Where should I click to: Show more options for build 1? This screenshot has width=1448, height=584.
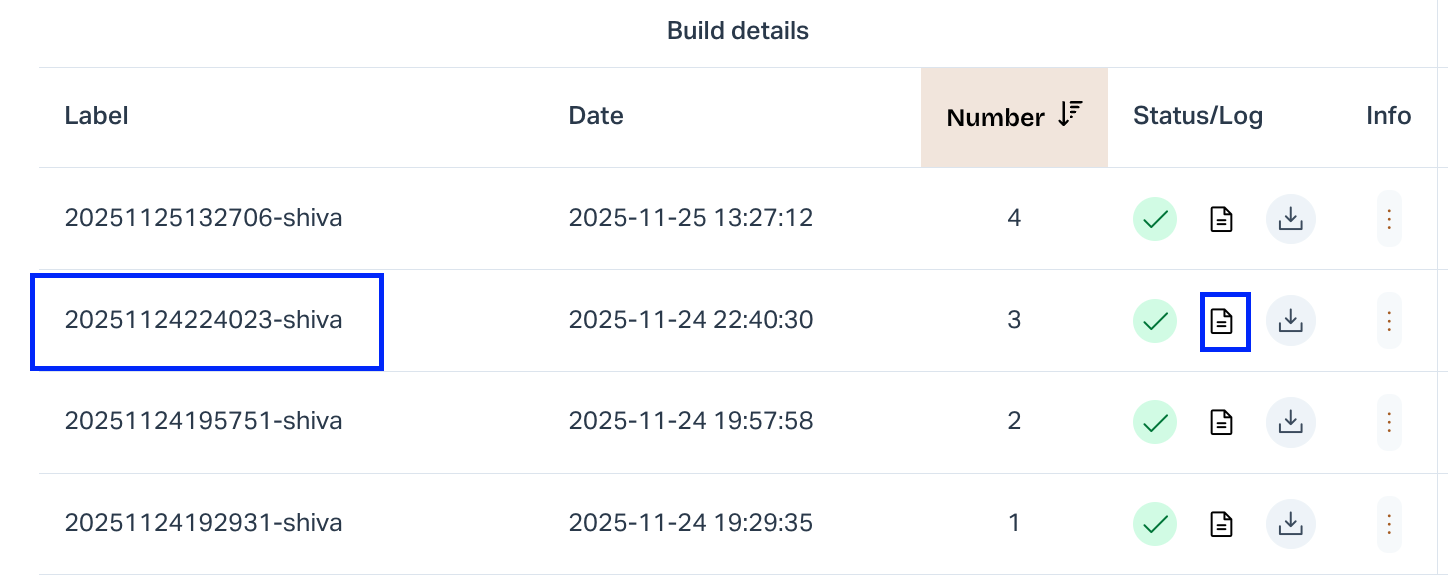pyautogui.click(x=1389, y=523)
